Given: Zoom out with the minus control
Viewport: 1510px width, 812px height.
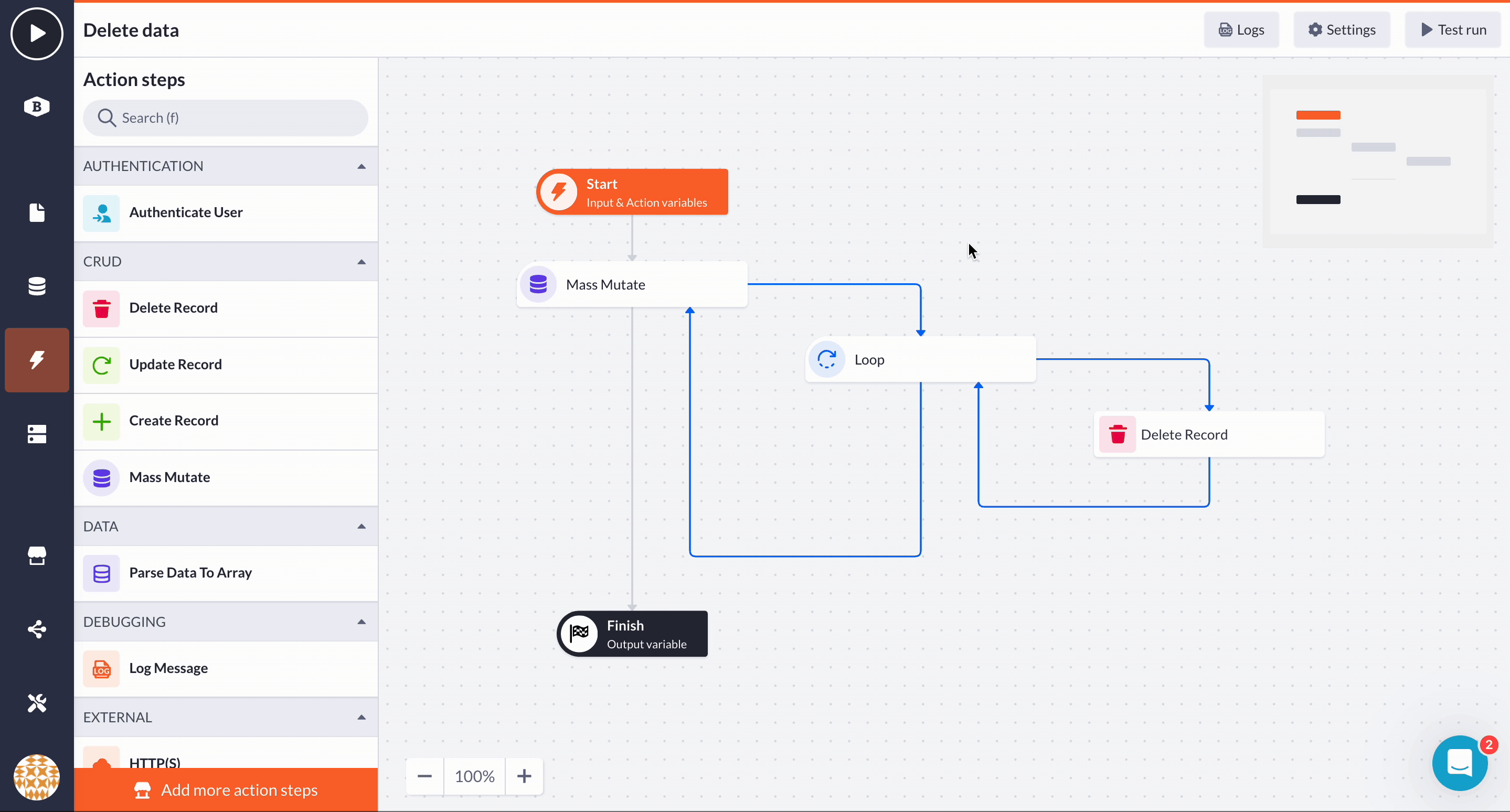Looking at the screenshot, I should point(425,776).
